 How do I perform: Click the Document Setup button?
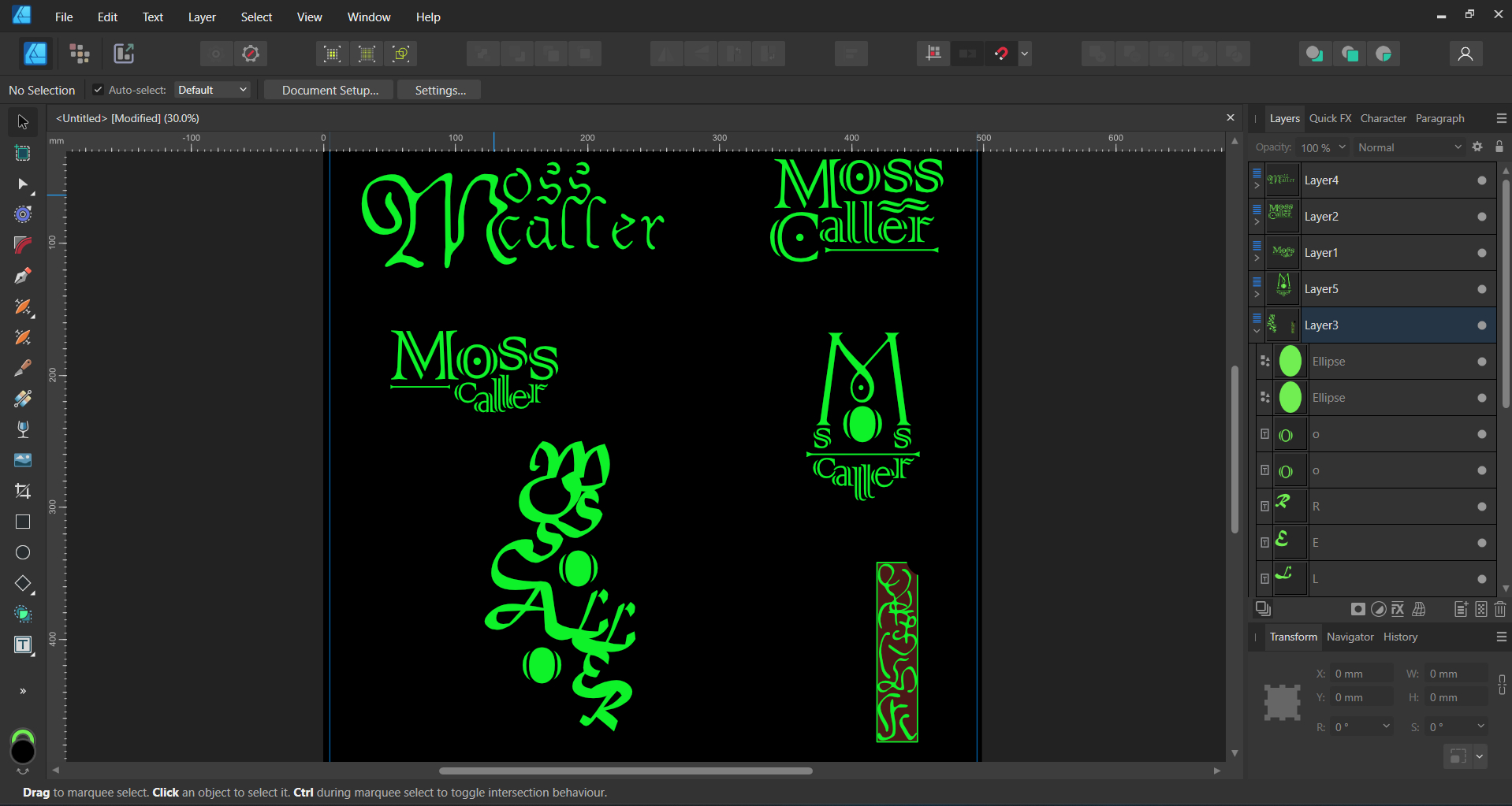(x=330, y=90)
